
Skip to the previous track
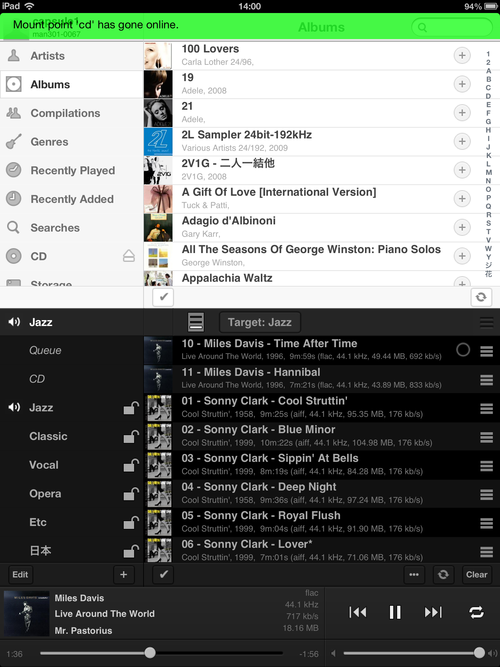(x=357, y=612)
